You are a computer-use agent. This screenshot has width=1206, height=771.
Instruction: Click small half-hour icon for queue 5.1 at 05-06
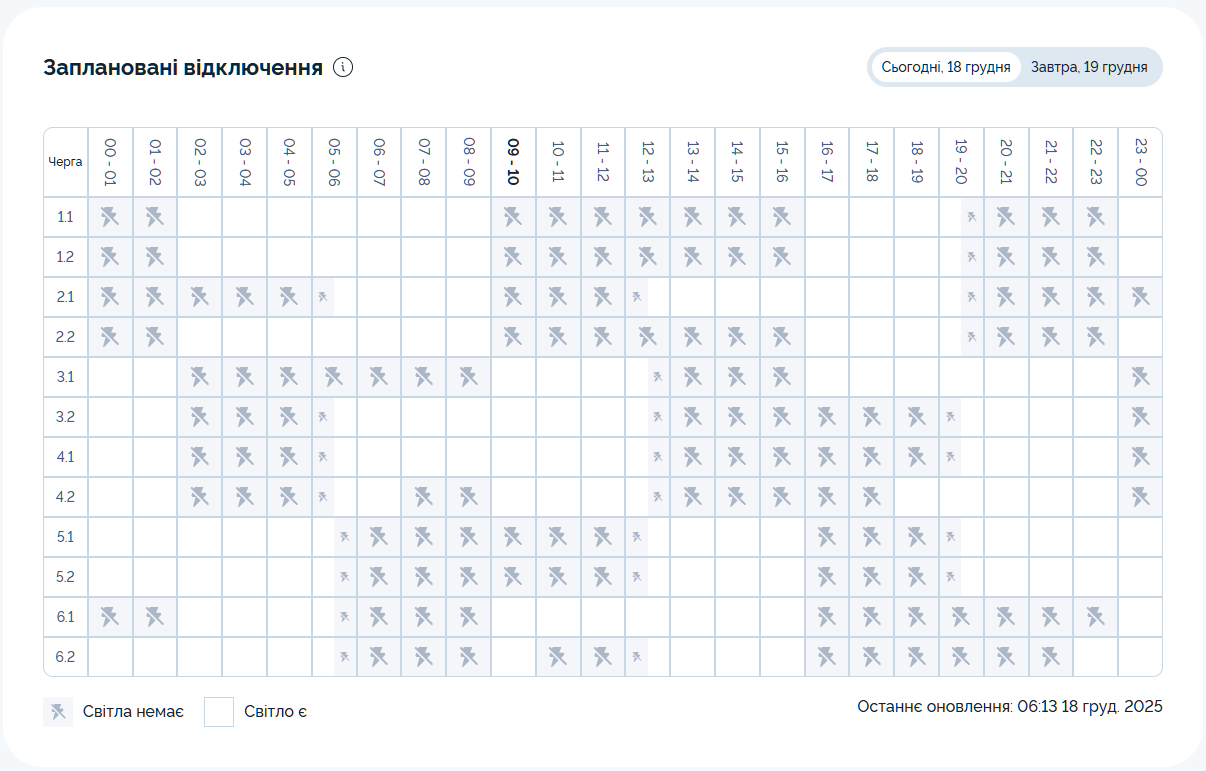pyautogui.click(x=345, y=537)
